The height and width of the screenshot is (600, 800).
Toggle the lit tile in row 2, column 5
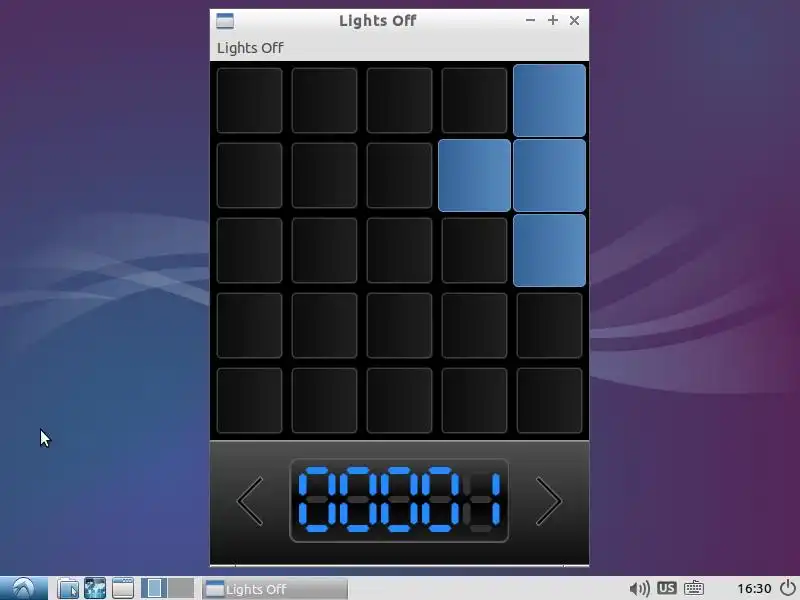pos(549,176)
